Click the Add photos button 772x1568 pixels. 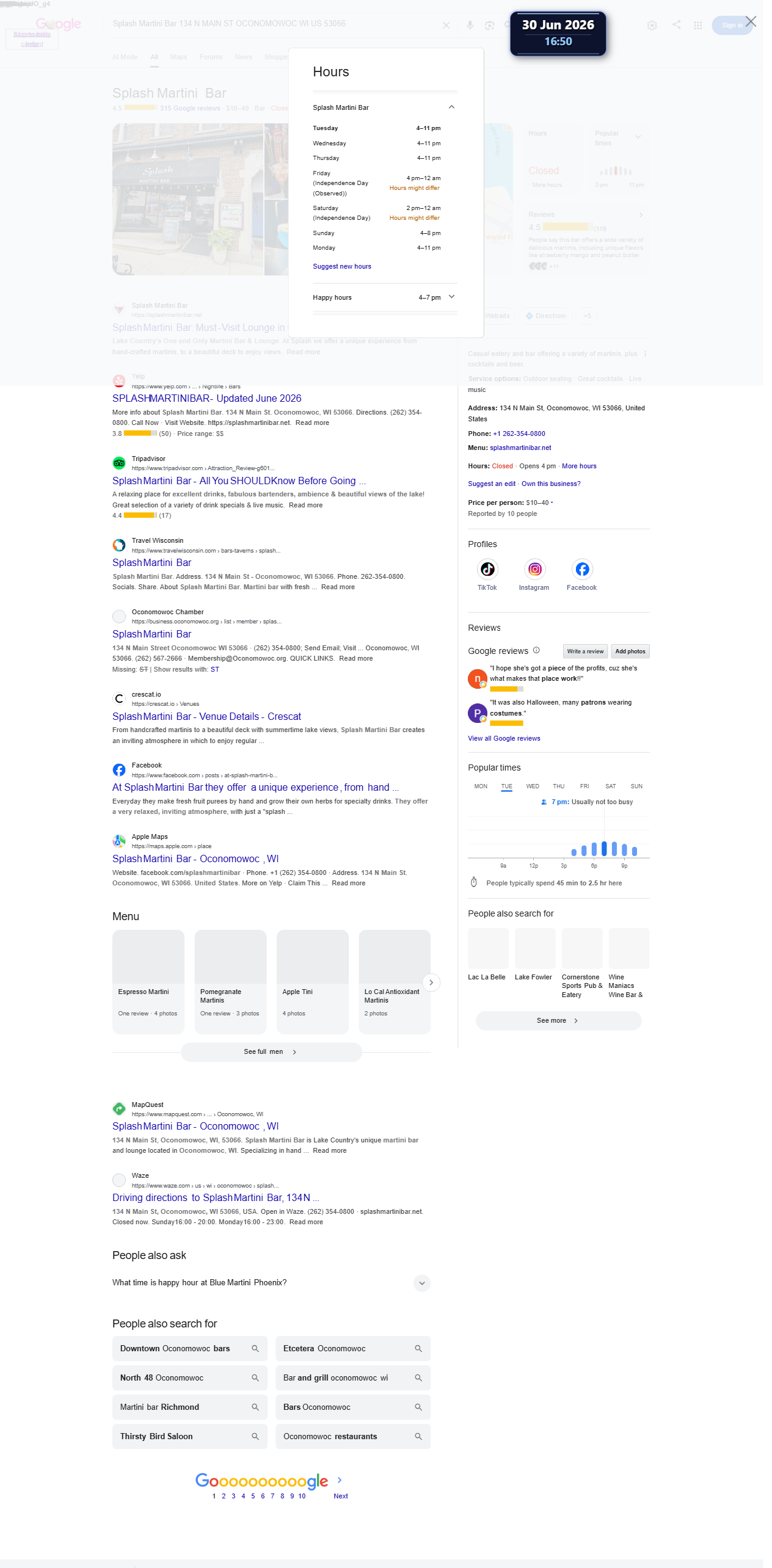(x=630, y=652)
